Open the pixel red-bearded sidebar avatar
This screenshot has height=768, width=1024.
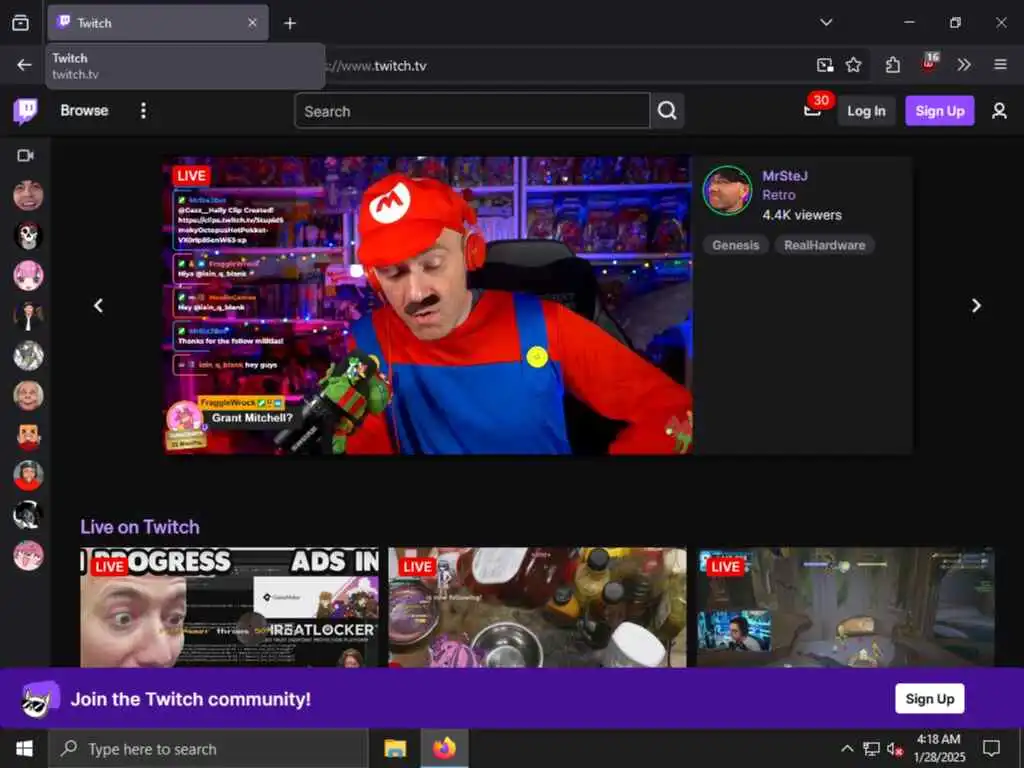28,436
